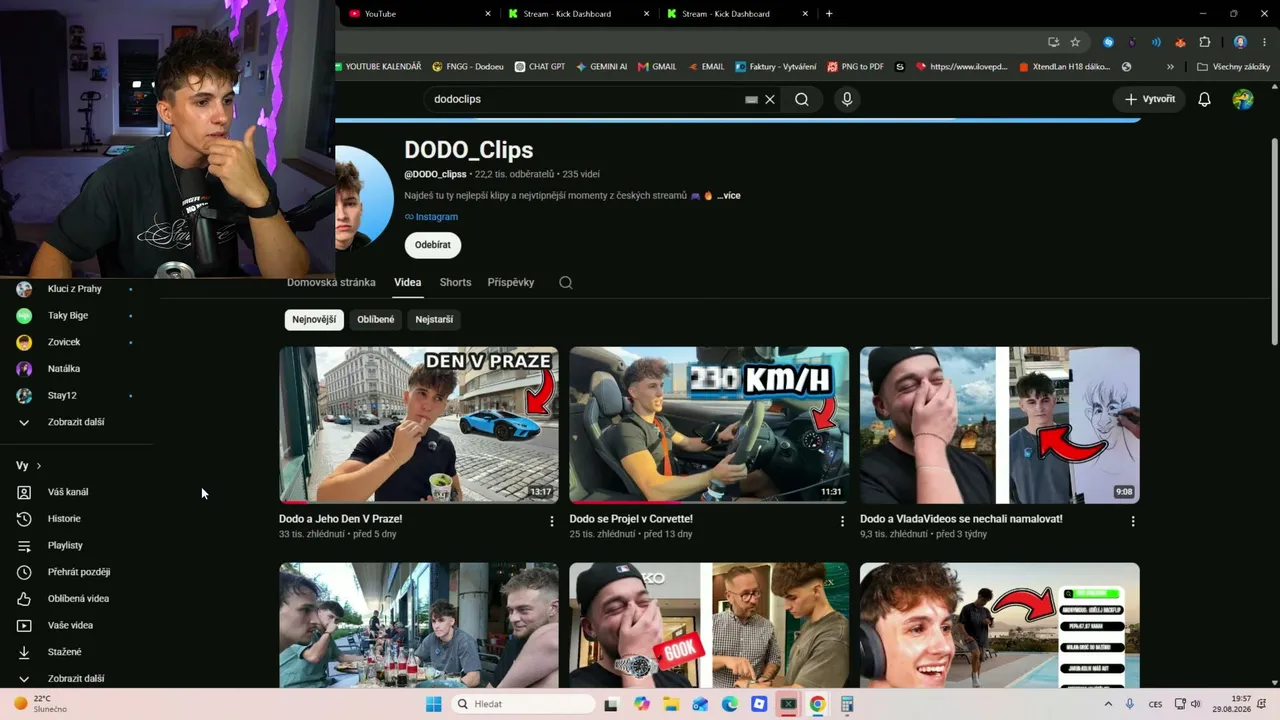Image resolution: width=1280 pixels, height=720 pixels.
Task: Open options for Dodo a Jeho Den V Praze
Action: point(552,521)
